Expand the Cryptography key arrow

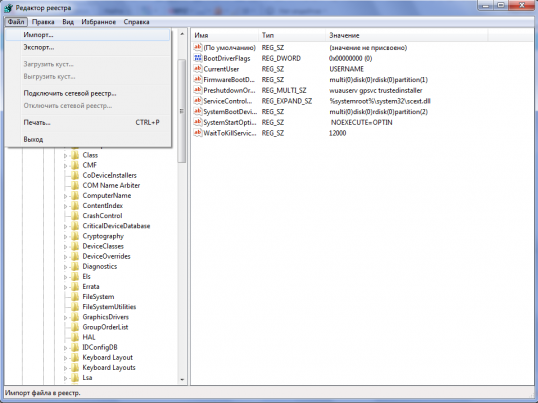coord(65,237)
